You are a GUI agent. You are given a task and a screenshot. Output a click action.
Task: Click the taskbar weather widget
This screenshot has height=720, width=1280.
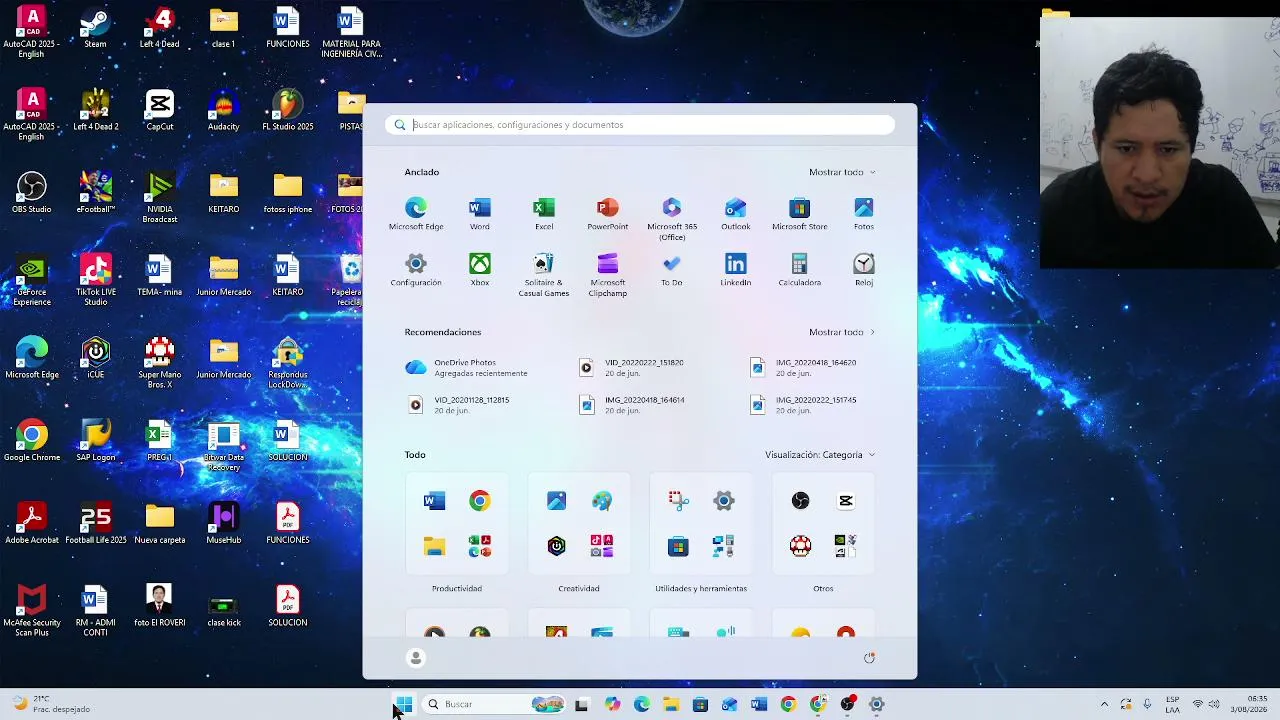(x=50, y=704)
